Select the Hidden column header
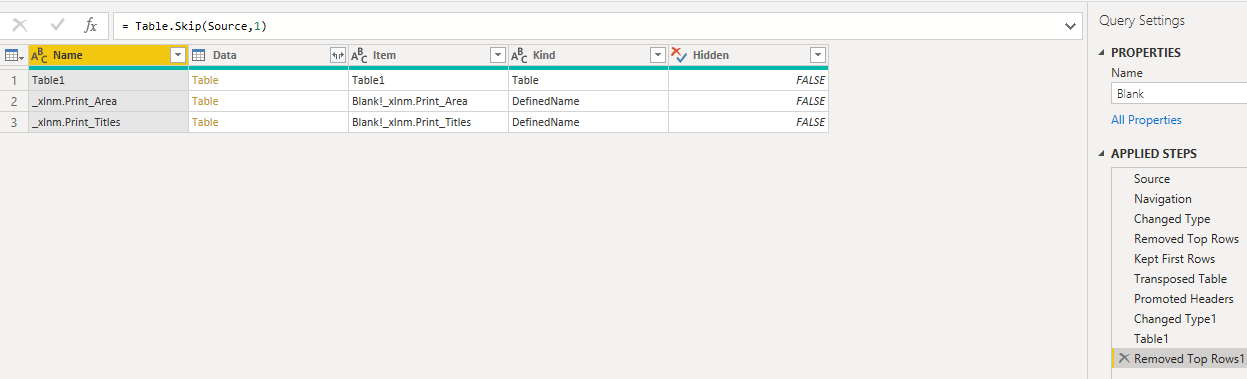 (748, 56)
